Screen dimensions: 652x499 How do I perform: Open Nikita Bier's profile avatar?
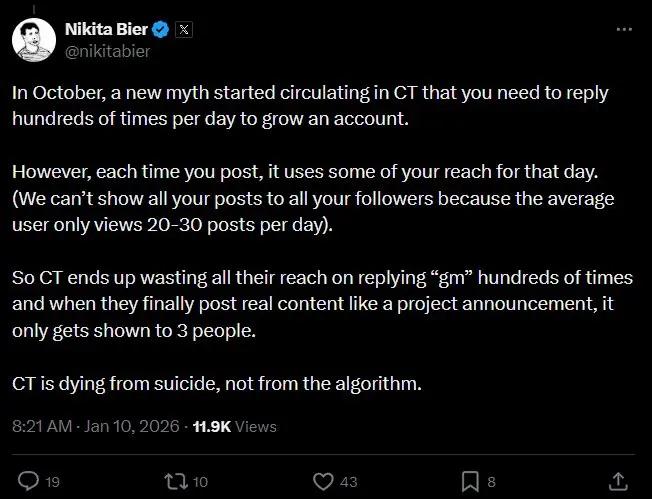coord(34,40)
